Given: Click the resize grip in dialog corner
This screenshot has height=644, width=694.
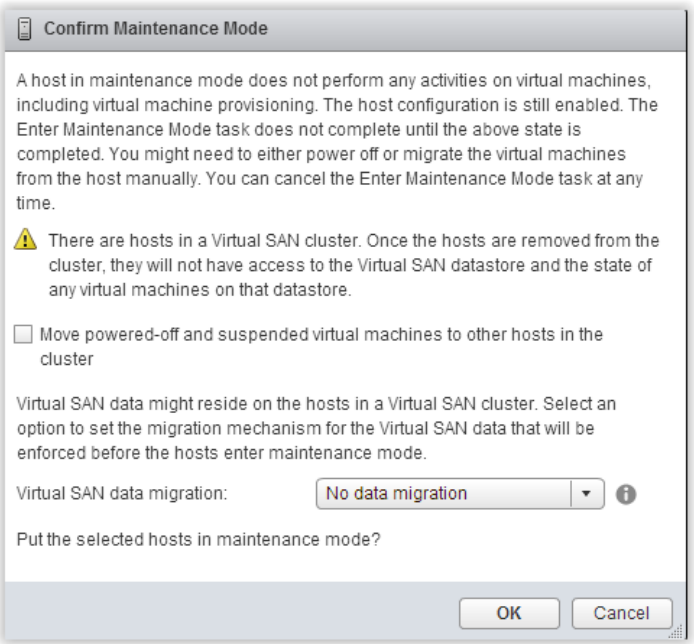Looking at the screenshot, I should coord(676,632).
